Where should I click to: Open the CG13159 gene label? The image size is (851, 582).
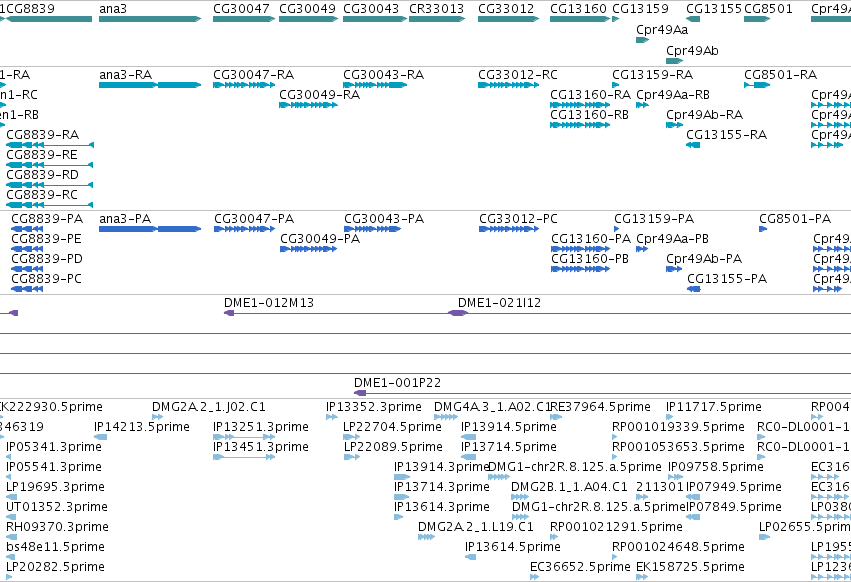click(640, 9)
